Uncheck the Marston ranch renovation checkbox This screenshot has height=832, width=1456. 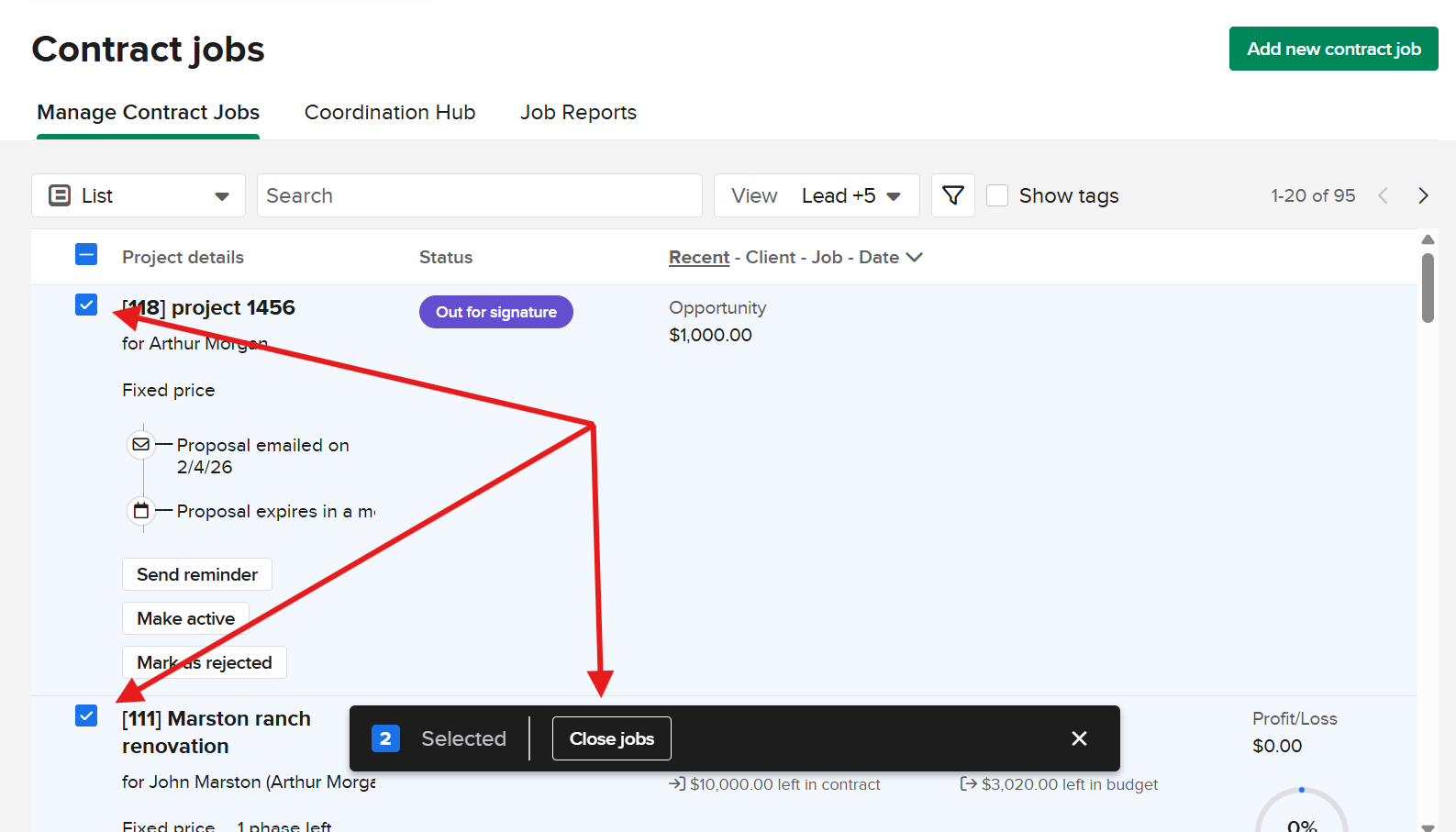[86, 716]
